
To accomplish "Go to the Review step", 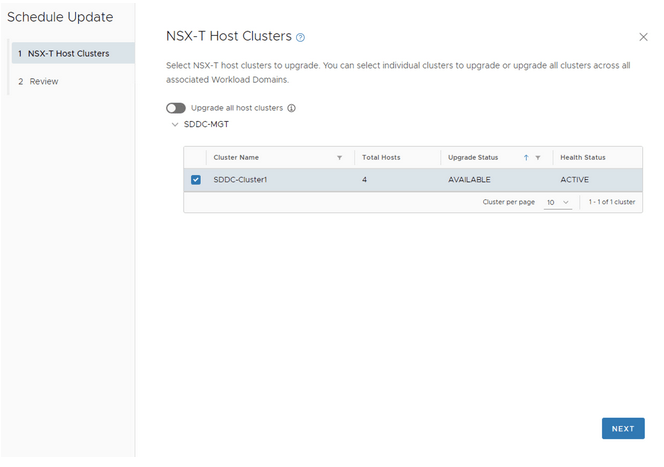I will [x=44, y=81].
